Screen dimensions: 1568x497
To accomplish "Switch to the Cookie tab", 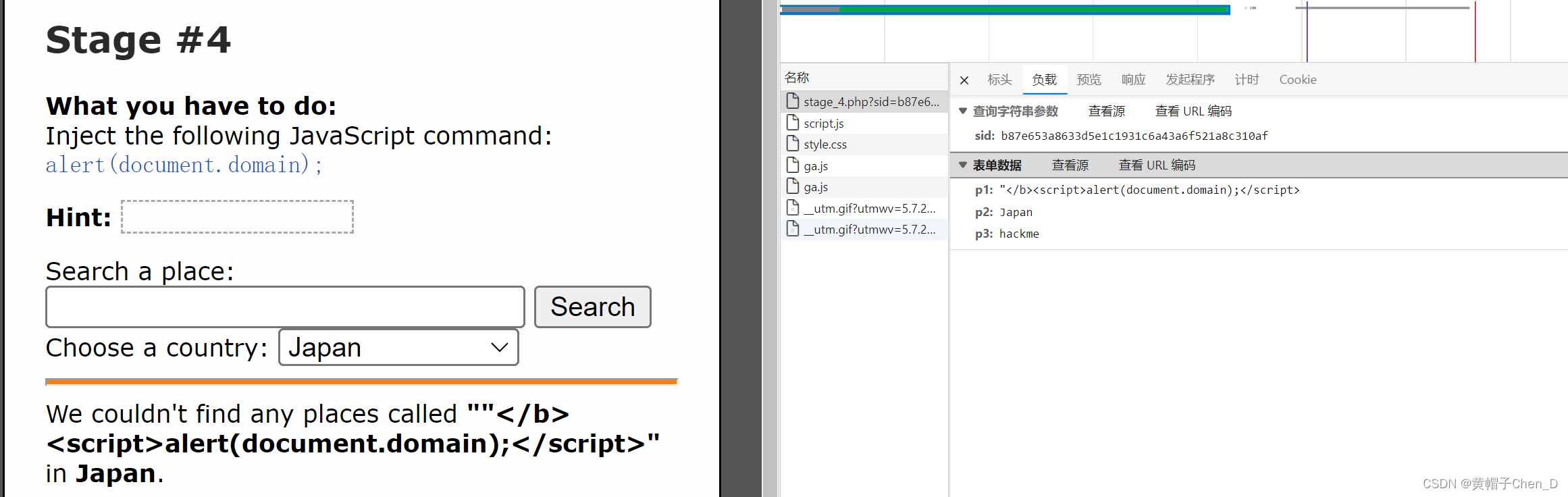I will tap(1298, 80).
